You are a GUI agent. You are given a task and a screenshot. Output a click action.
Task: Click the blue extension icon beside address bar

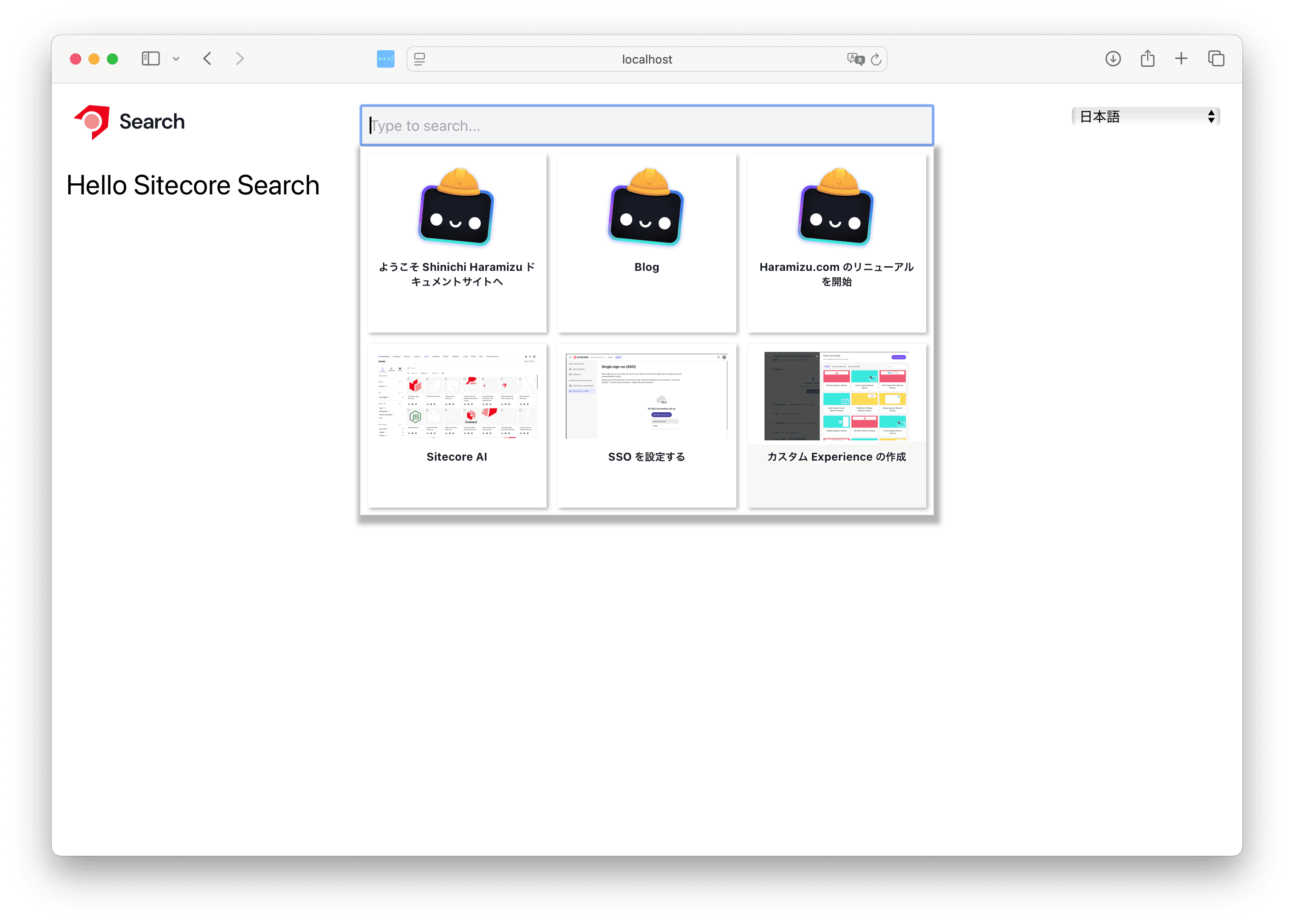tap(385, 58)
